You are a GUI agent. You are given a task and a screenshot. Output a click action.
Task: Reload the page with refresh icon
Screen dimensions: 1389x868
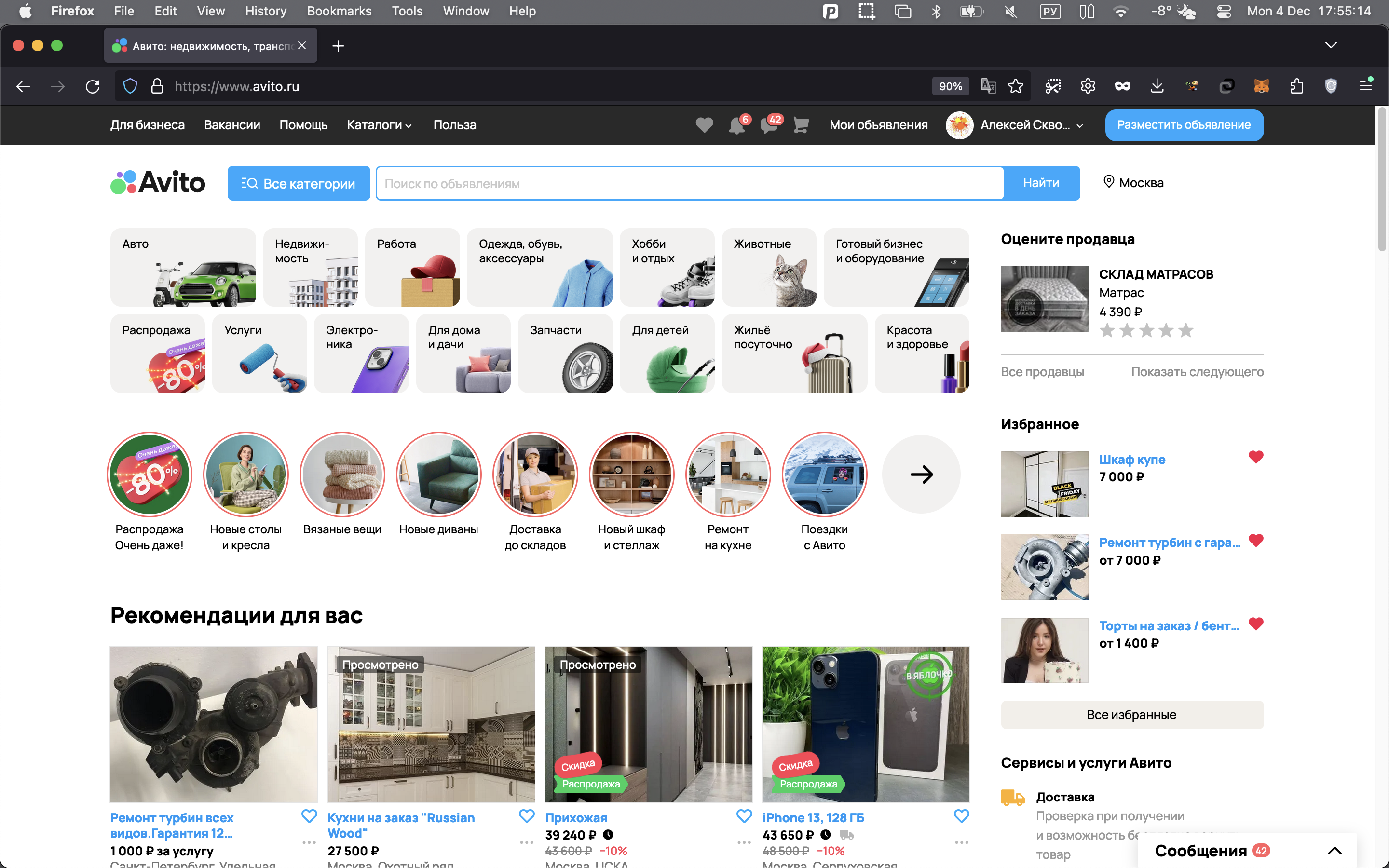(x=93, y=86)
